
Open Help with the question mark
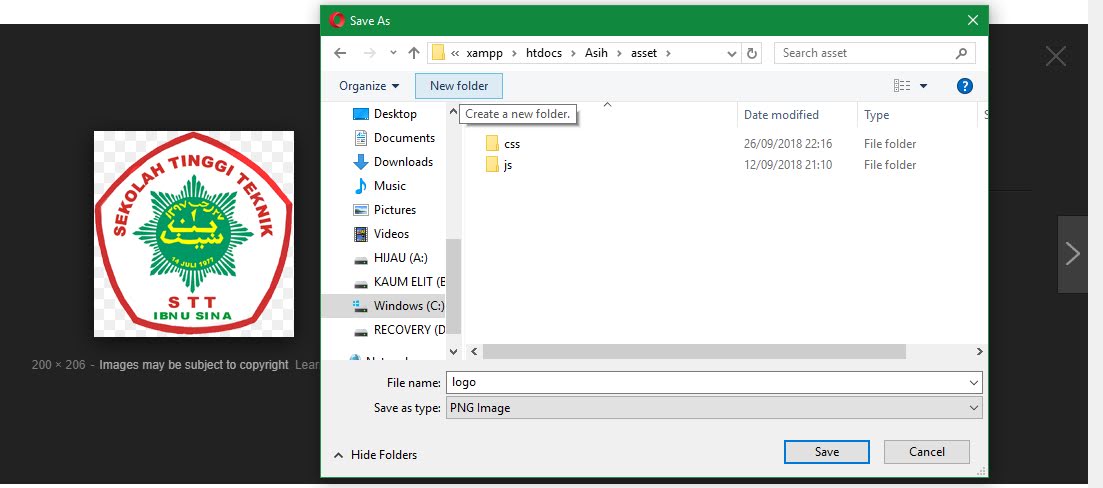coord(964,86)
